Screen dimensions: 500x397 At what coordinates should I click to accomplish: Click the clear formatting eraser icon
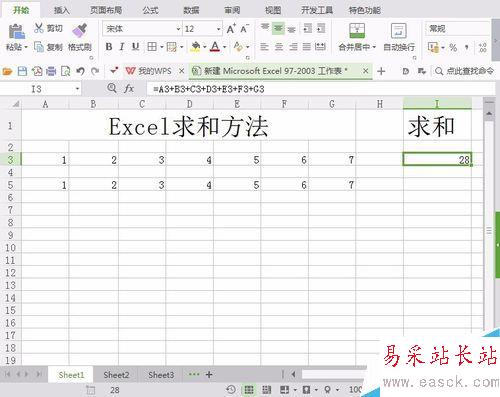coord(238,47)
